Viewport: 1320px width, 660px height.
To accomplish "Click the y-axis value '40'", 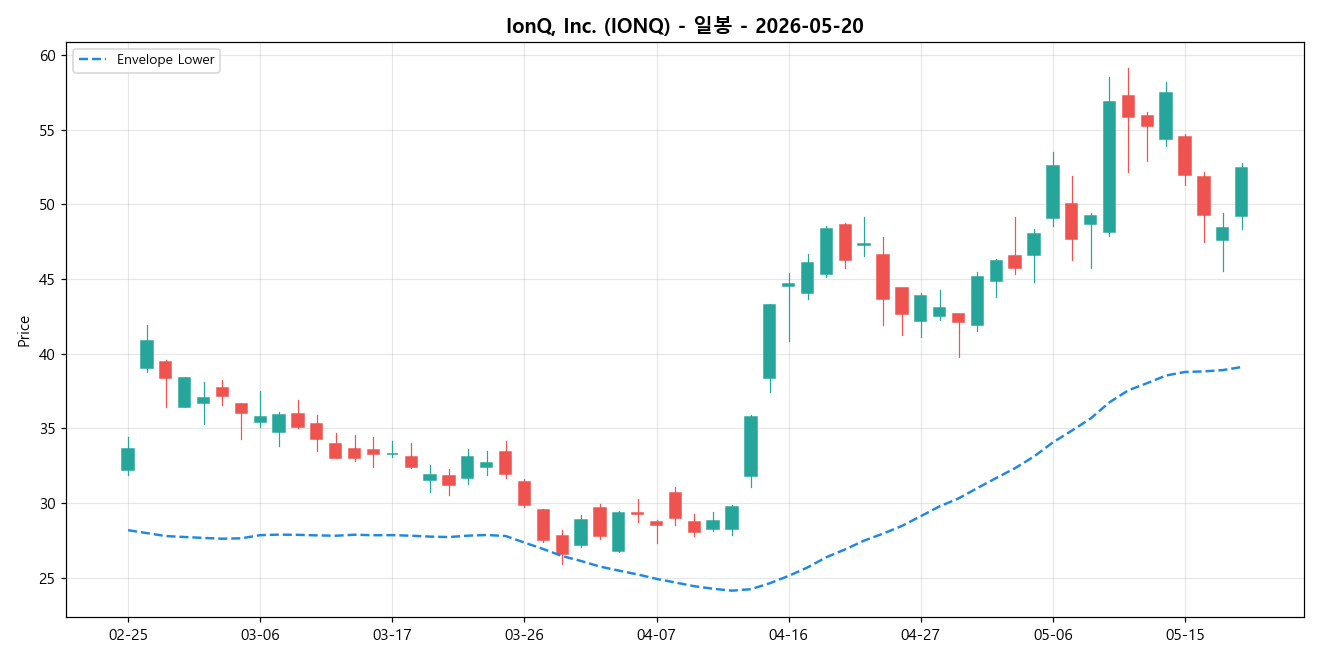I will pyautogui.click(x=50, y=354).
